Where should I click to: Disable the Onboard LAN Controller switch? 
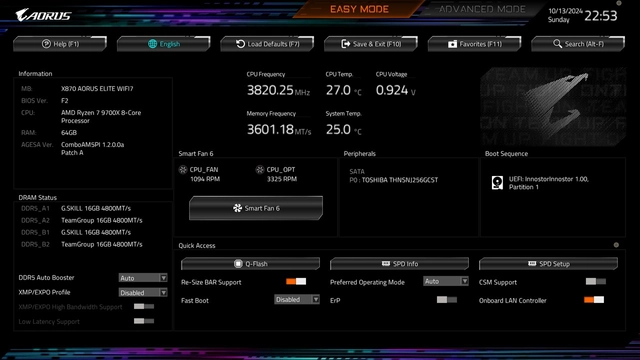click(x=594, y=300)
